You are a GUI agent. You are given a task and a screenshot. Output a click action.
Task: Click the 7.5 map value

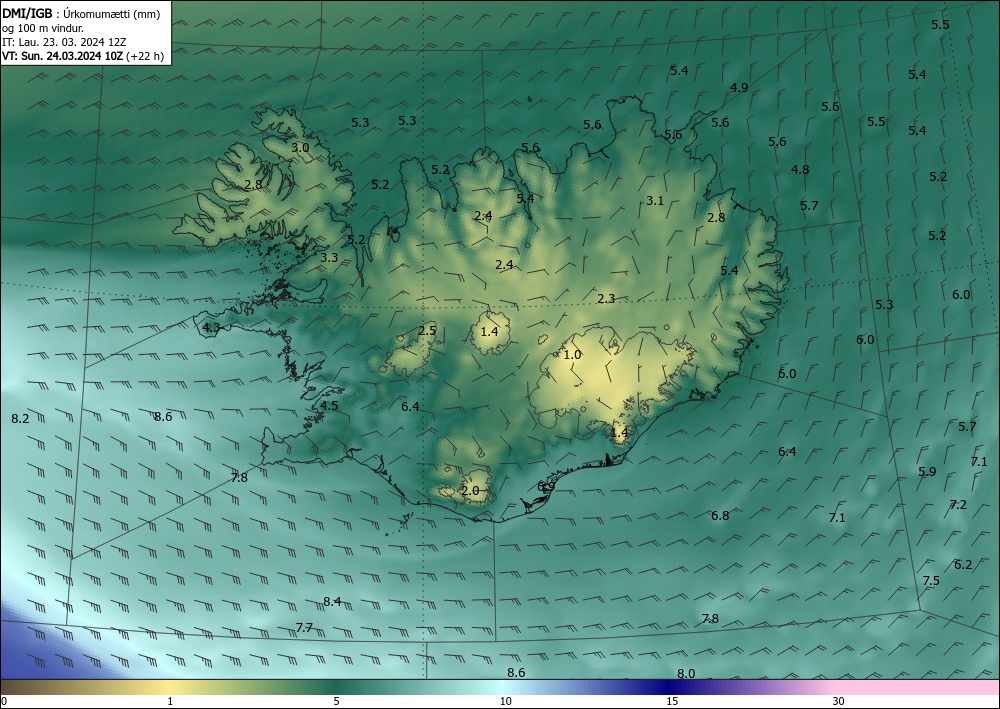(931, 580)
